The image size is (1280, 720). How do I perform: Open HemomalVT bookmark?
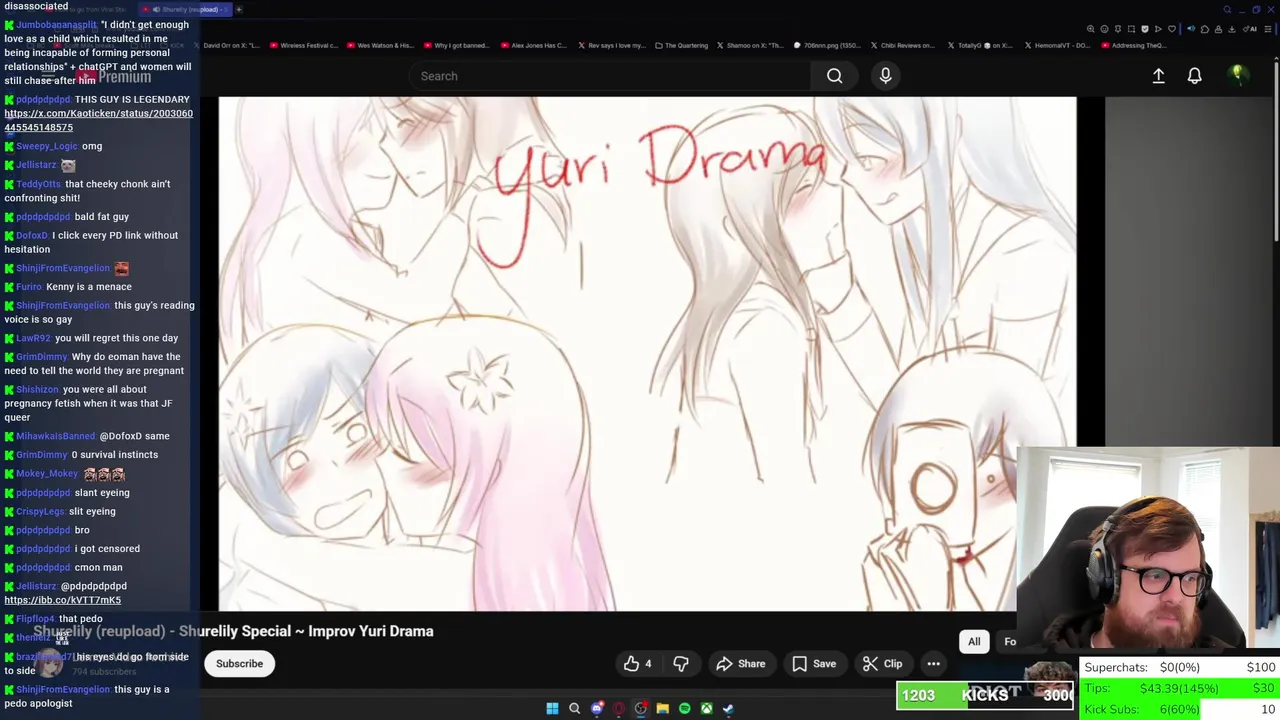[x=1056, y=45]
